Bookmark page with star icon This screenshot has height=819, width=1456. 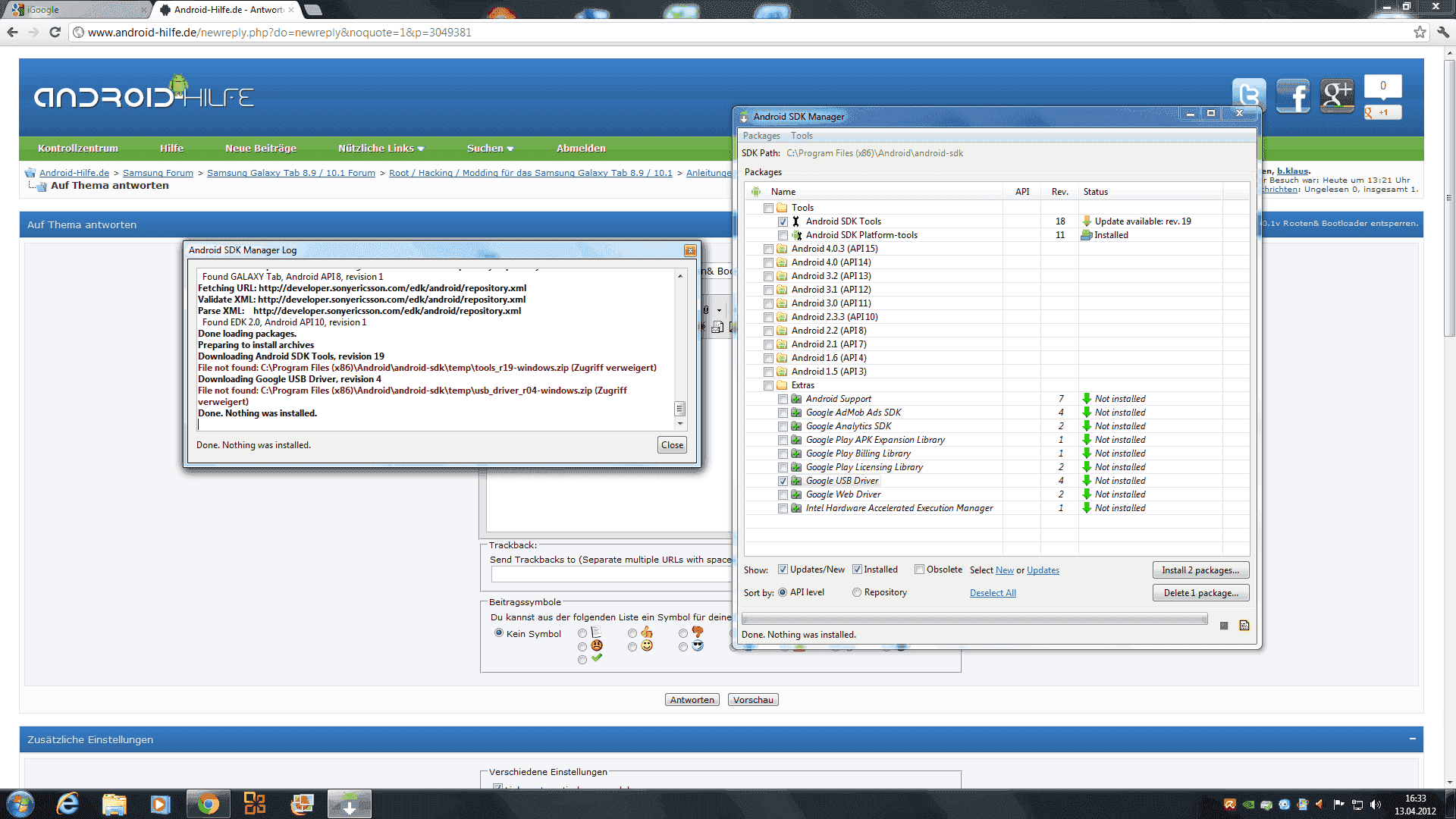pyautogui.click(x=1420, y=32)
